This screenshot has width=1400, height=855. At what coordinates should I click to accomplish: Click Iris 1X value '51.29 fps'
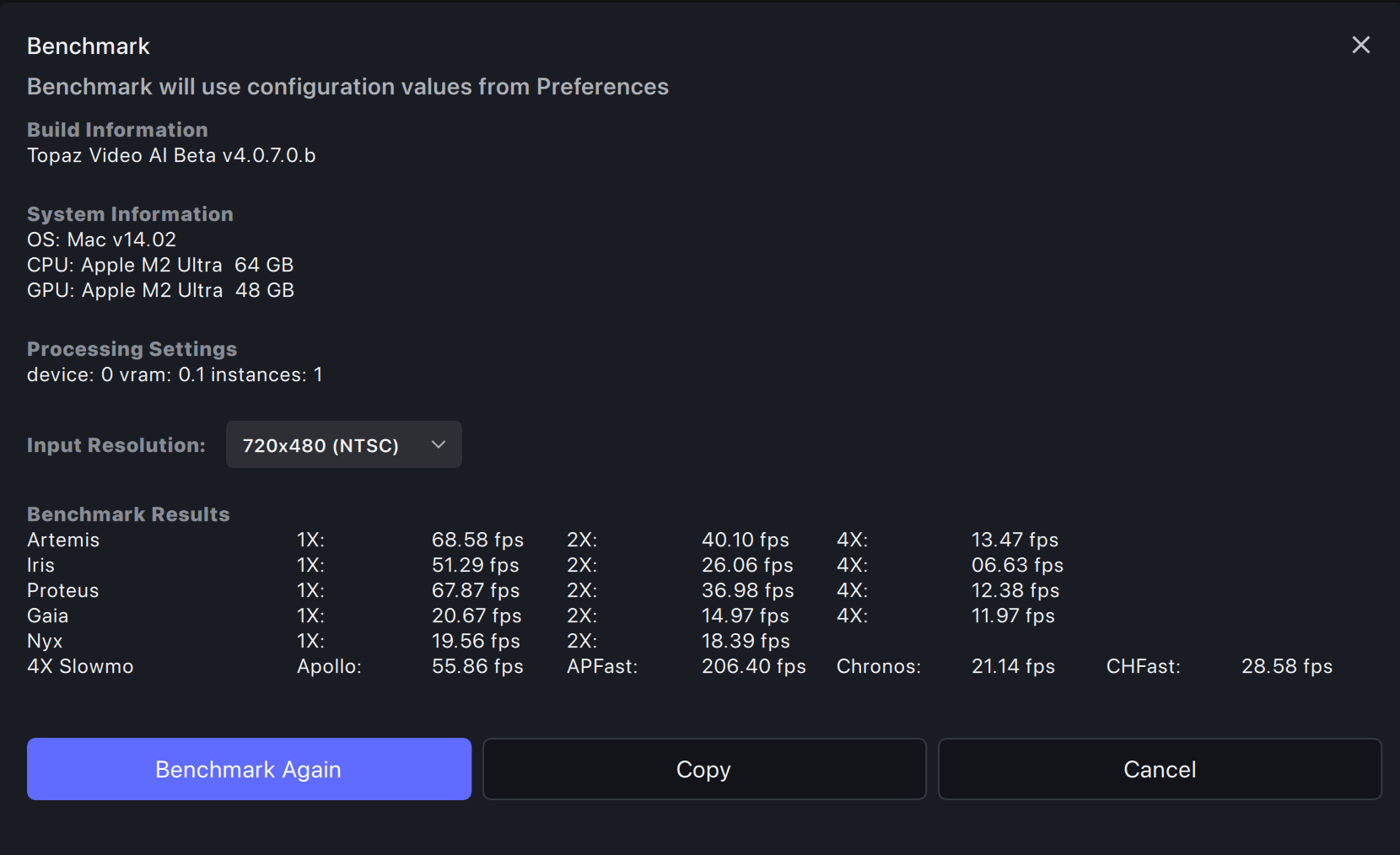476,565
